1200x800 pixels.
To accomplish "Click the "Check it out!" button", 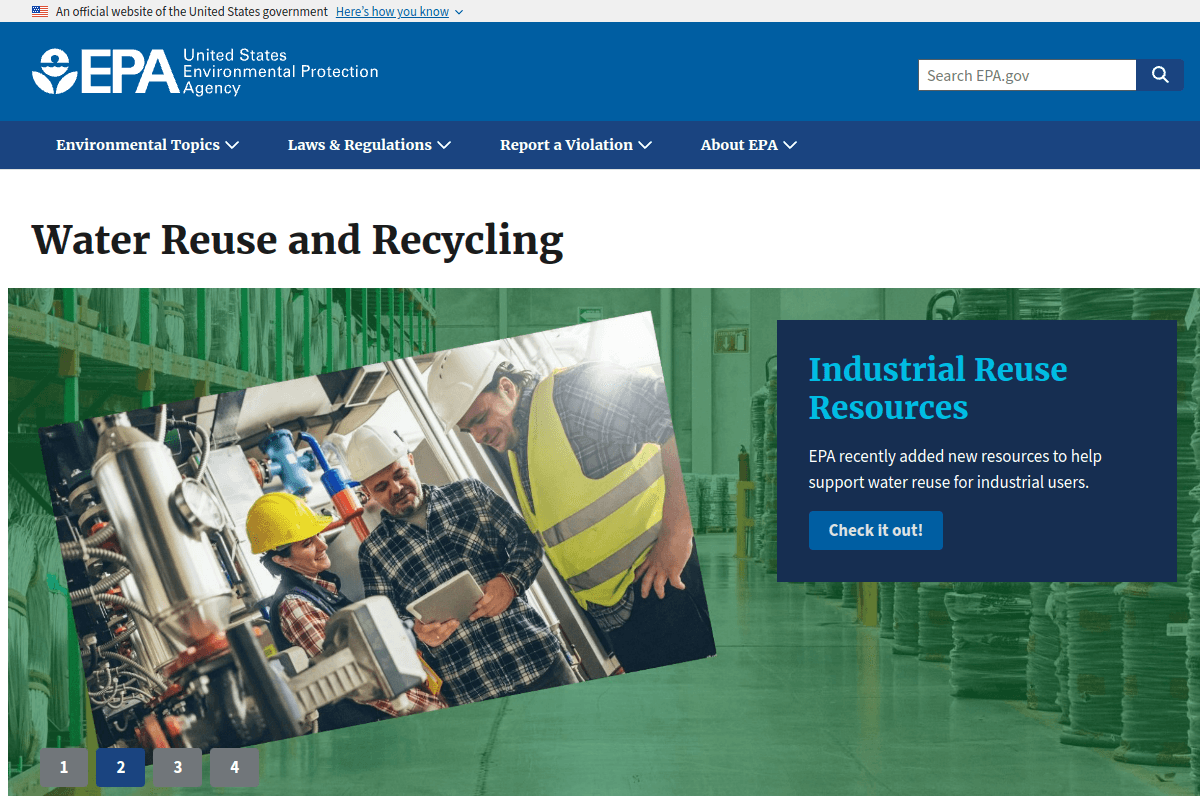I will click(876, 530).
